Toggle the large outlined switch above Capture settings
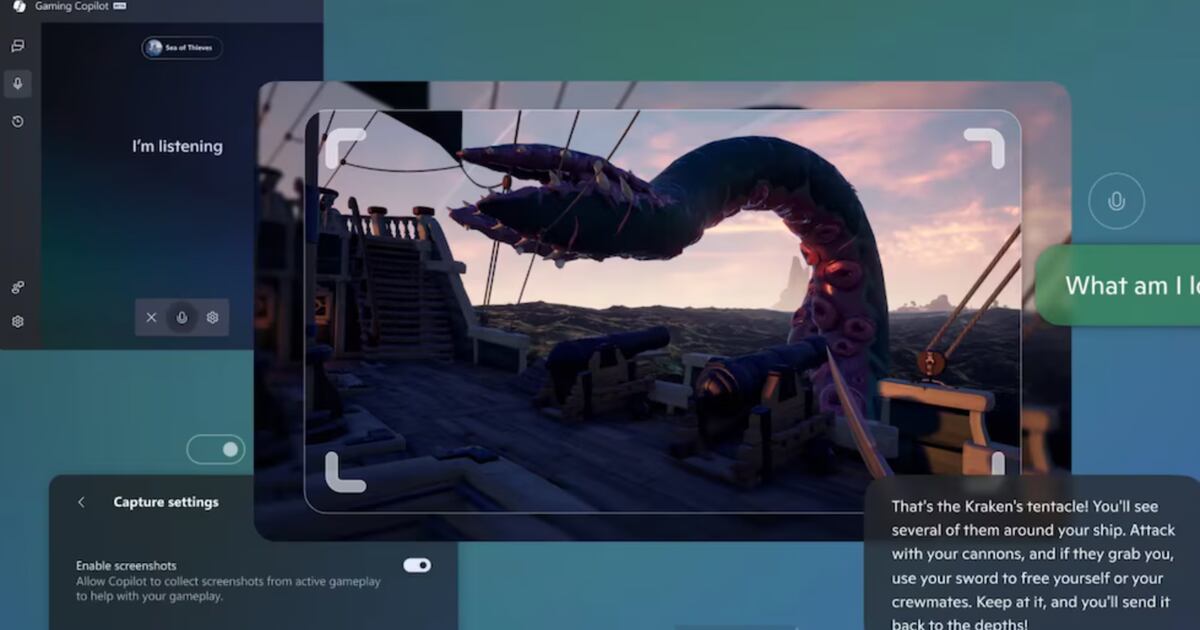The height and width of the screenshot is (630, 1200). (x=216, y=449)
